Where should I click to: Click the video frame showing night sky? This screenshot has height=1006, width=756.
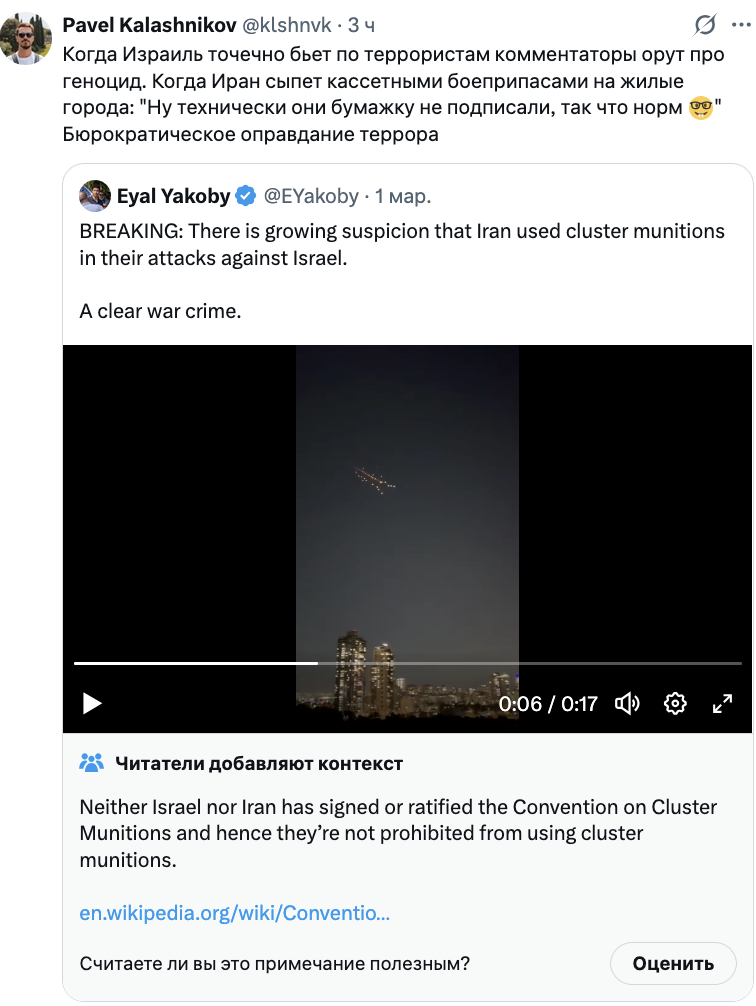click(x=407, y=500)
